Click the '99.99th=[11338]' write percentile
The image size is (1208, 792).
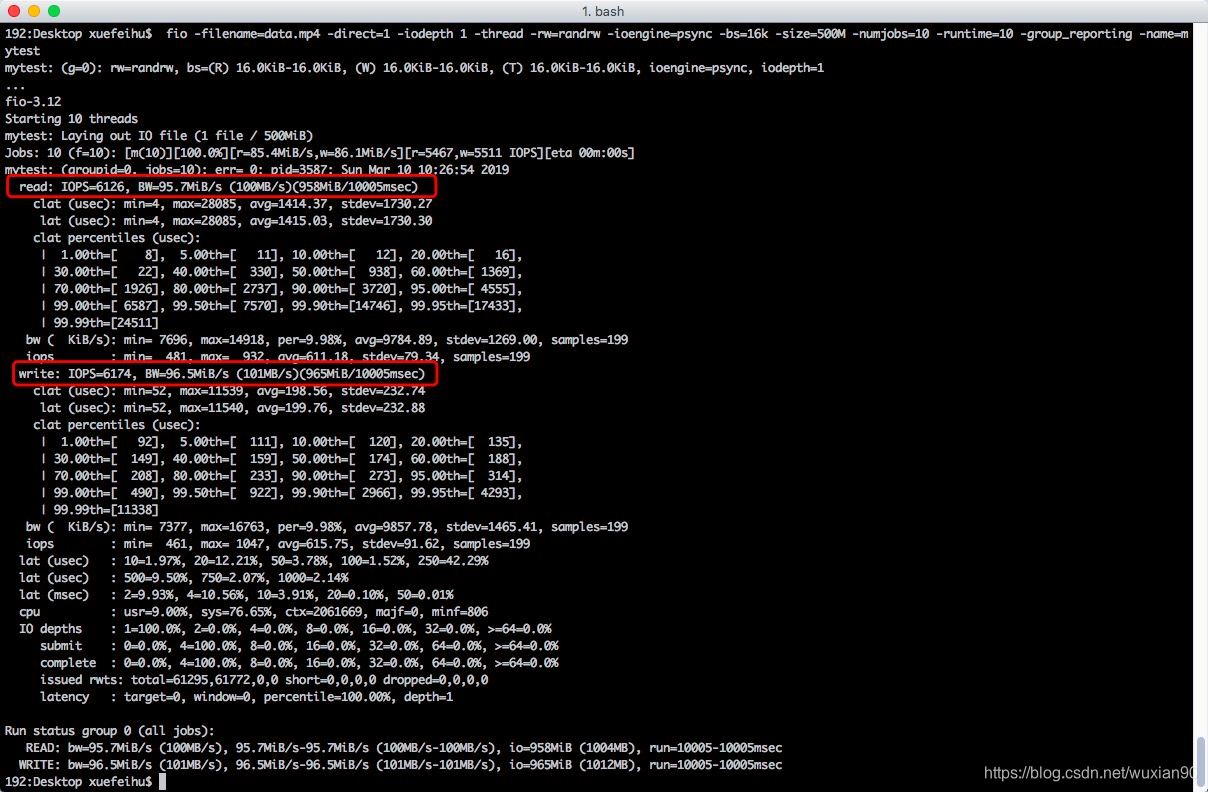point(99,510)
